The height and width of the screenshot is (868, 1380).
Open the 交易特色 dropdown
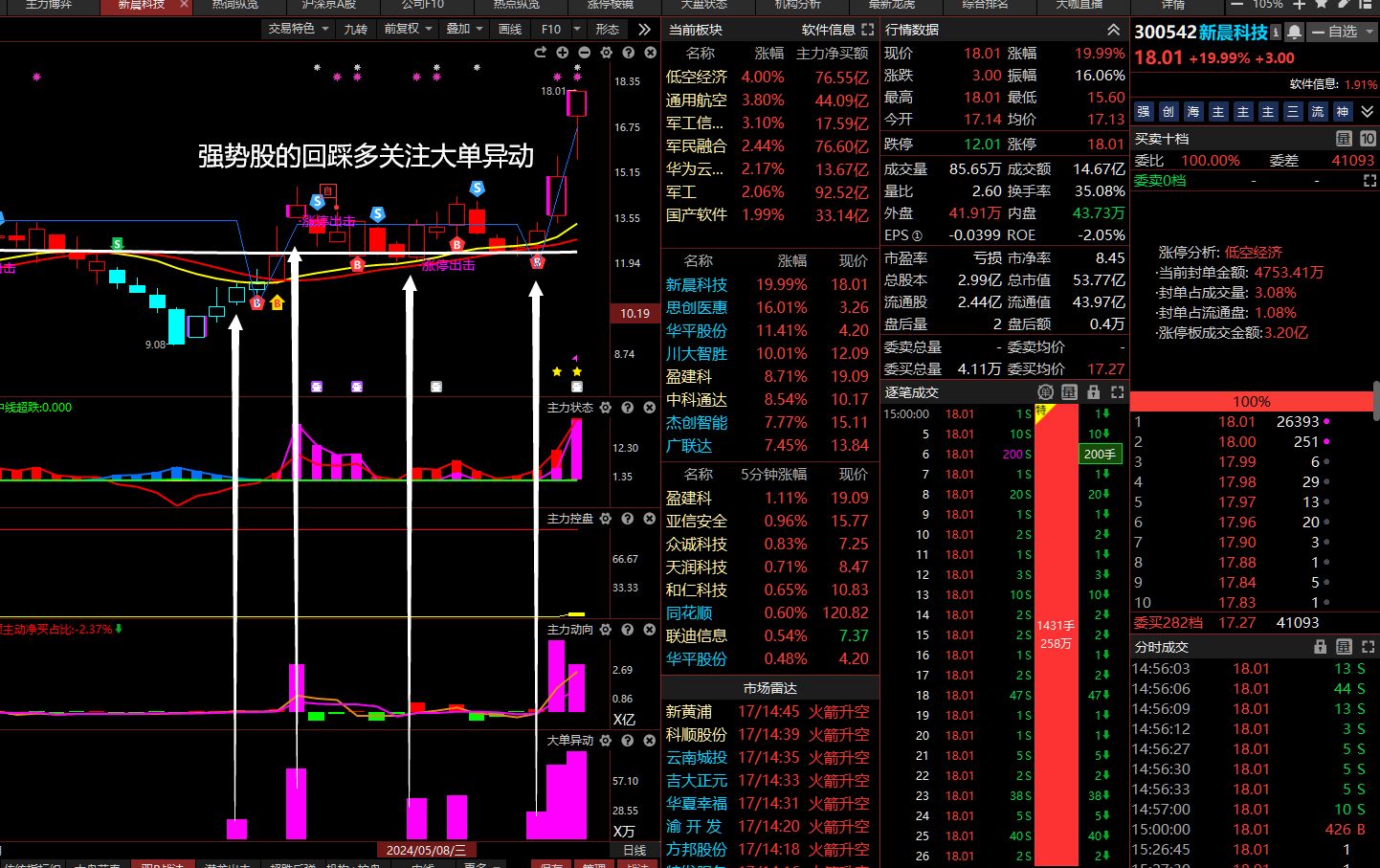pos(299,29)
